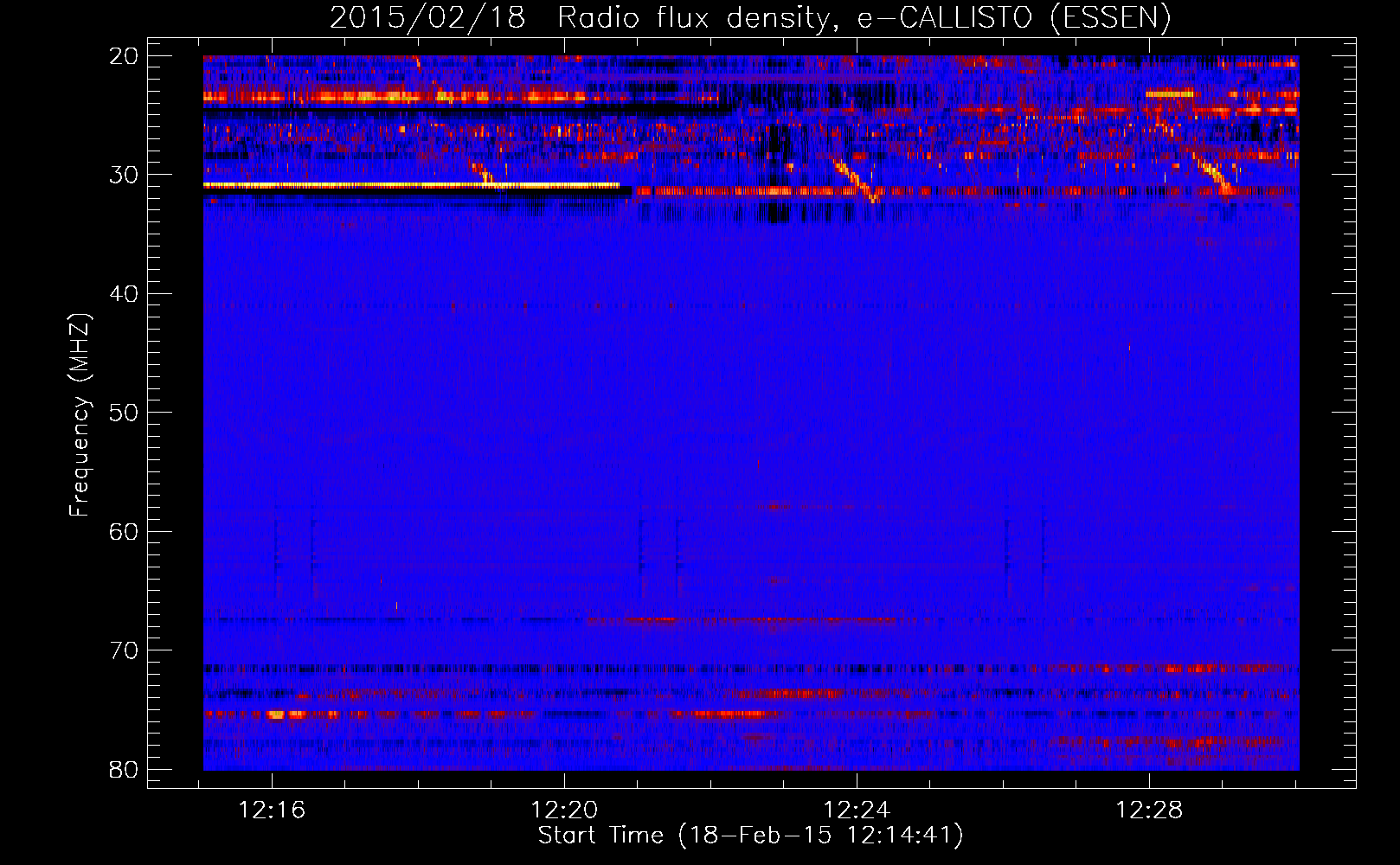The width and height of the screenshot is (1400, 865).
Task: Click the plot title "2015/02/18 Radio flux density, e-CALLISTO (ESSEN)"
Action: pyautogui.click(x=750, y=17)
